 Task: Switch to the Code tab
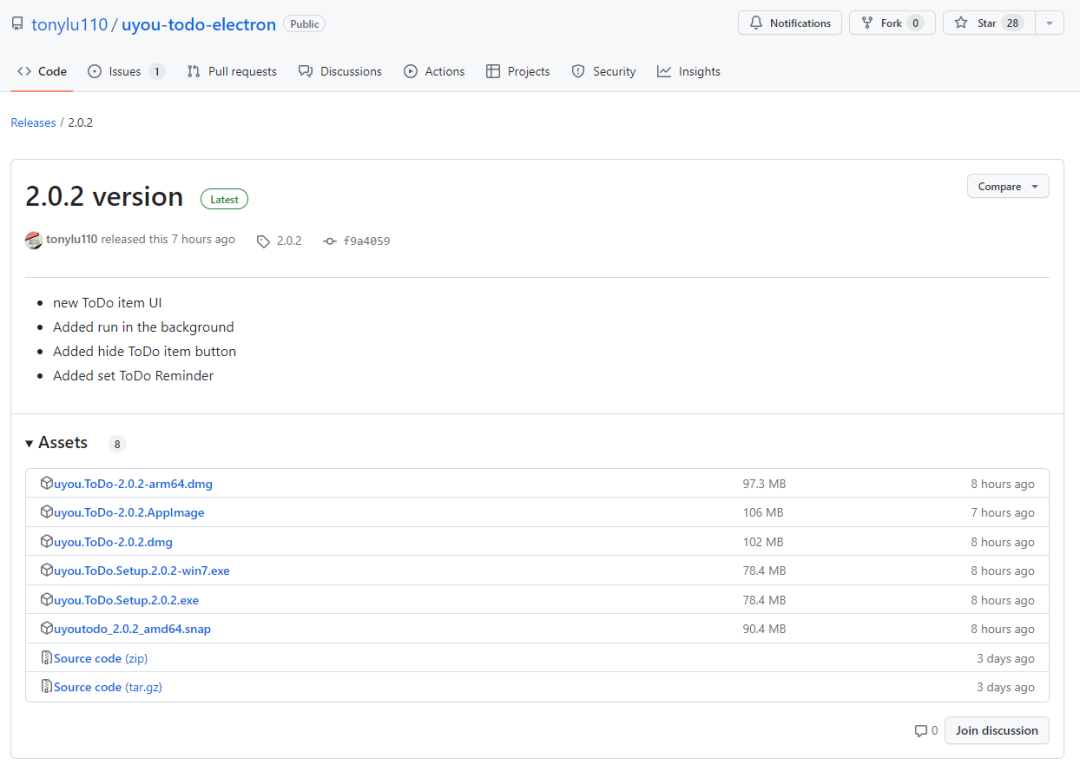coord(42,72)
